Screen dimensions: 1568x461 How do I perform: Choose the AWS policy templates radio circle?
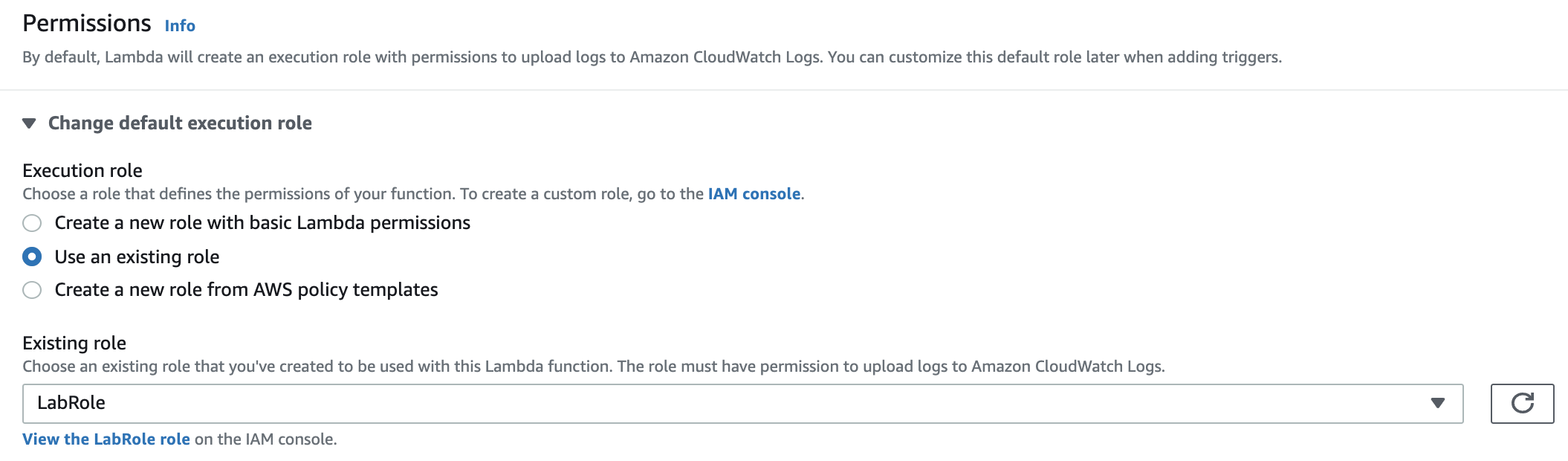click(x=32, y=290)
